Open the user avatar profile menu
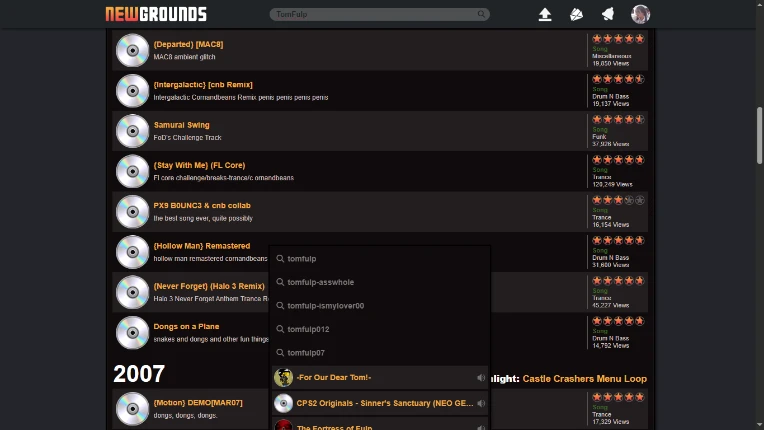 click(x=640, y=15)
